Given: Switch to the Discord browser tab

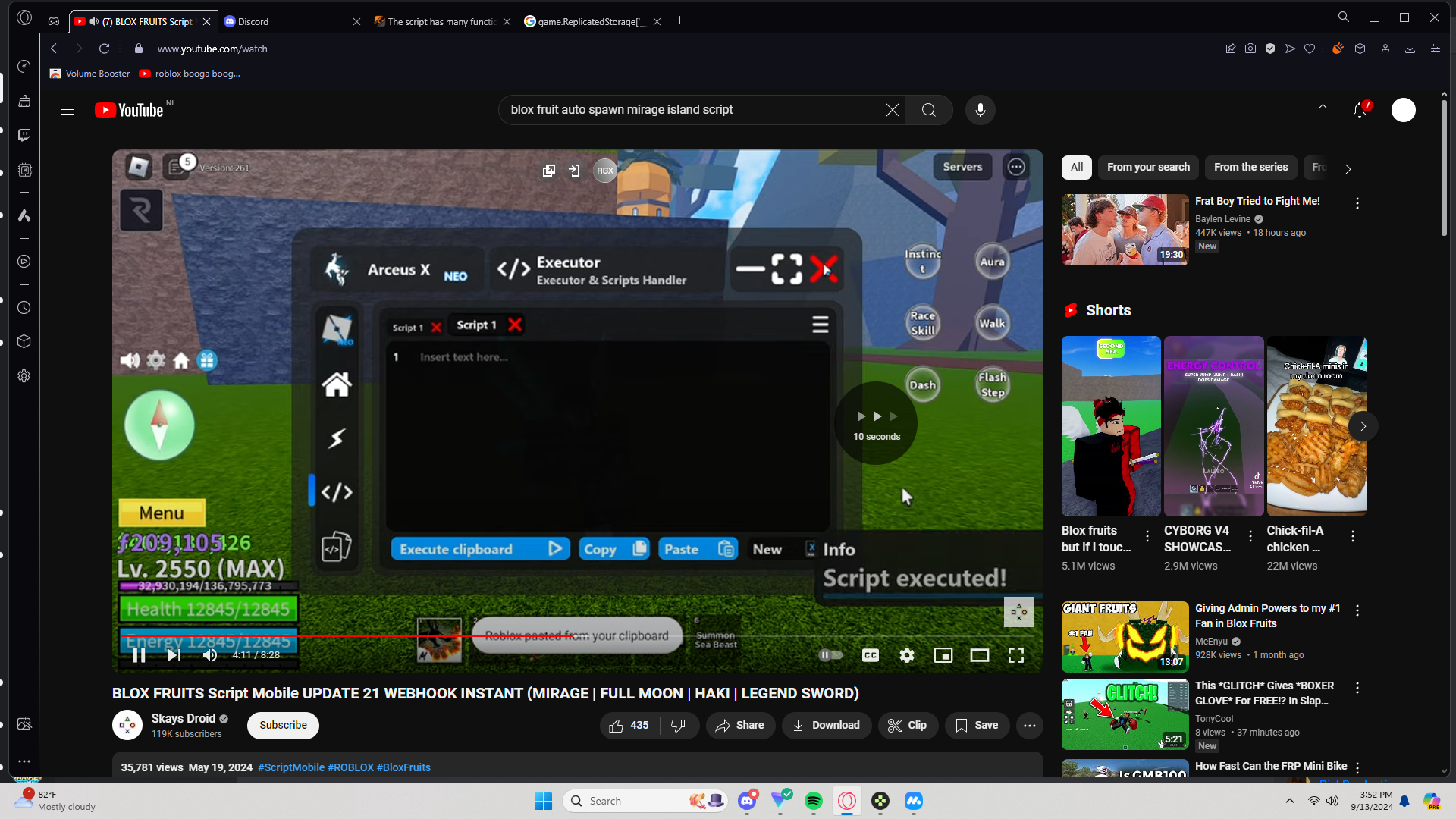Looking at the screenshot, I should (292, 21).
